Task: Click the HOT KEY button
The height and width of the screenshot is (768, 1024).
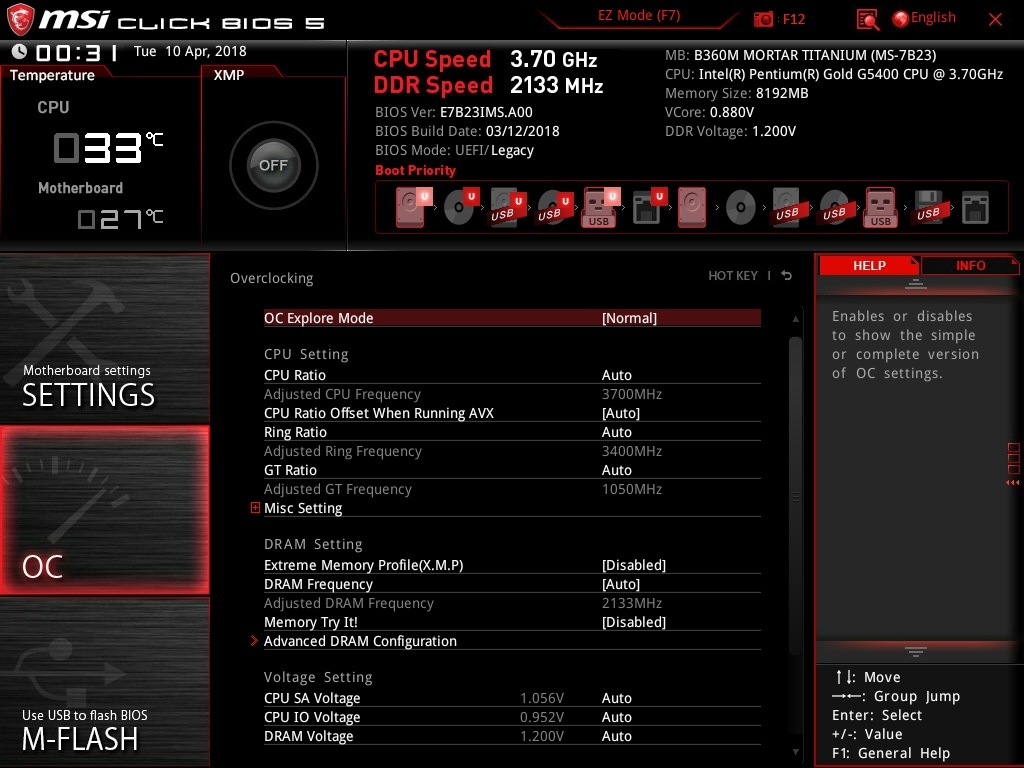Action: [x=733, y=276]
